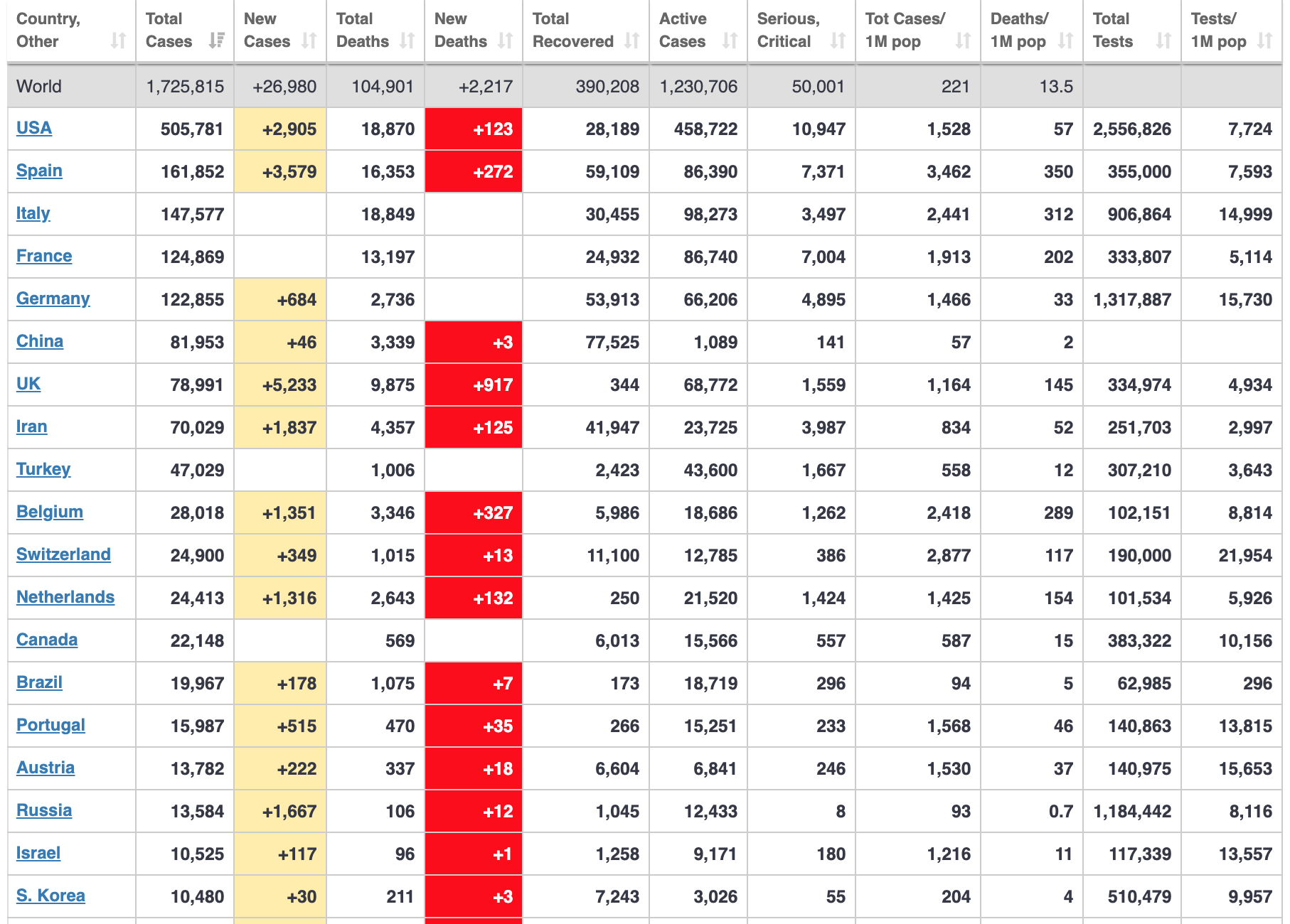This screenshot has width=1290, height=924.
Task: Select Switzerland tests per million 21,954
Action: click(1245, 556)
